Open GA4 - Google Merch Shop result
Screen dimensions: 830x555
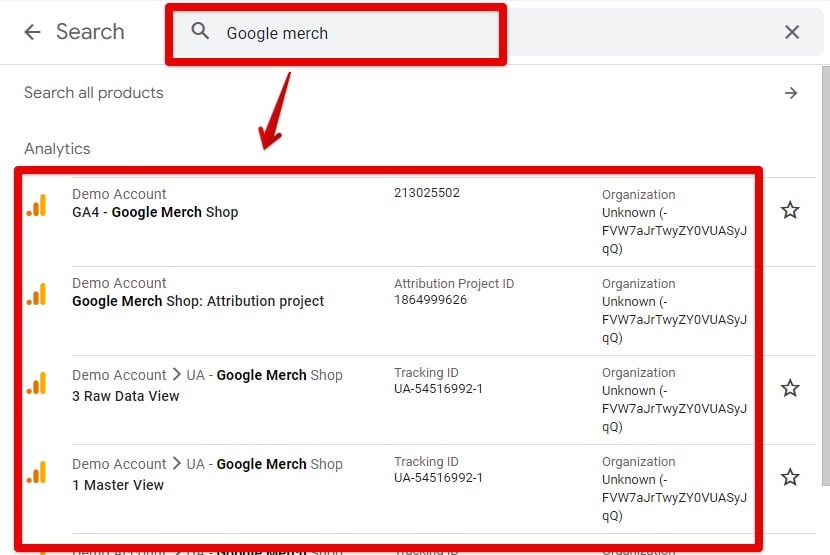point(155,212)
